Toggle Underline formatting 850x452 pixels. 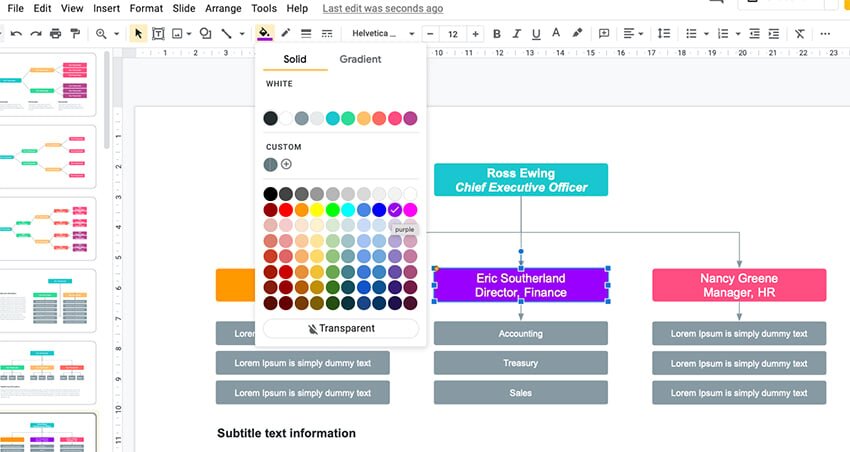[537, 34]
